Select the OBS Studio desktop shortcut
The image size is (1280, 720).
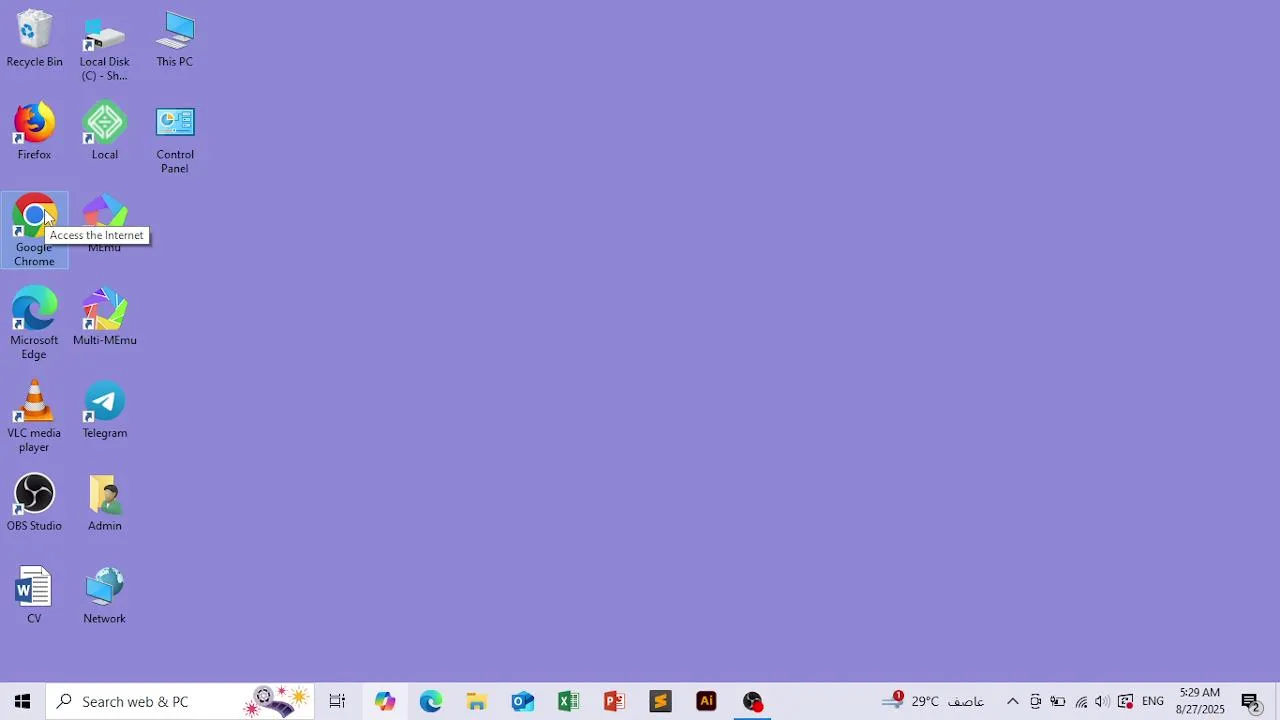[34, 502]
